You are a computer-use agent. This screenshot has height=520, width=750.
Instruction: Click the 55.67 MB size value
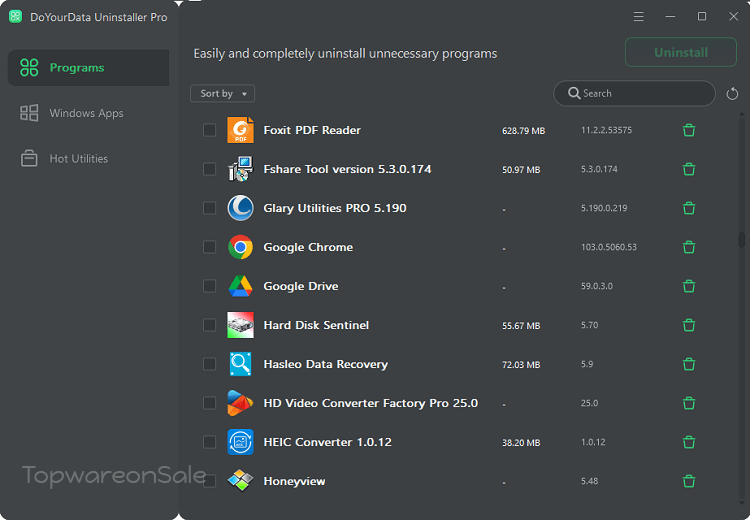521,326
